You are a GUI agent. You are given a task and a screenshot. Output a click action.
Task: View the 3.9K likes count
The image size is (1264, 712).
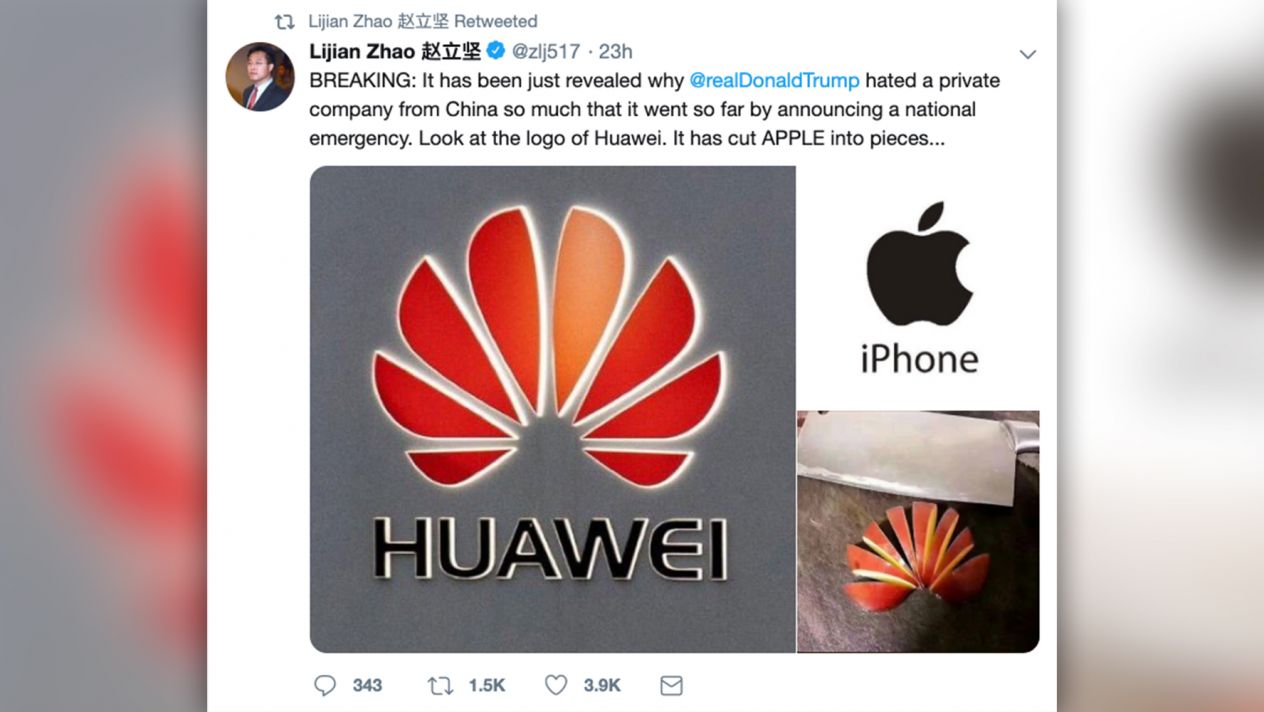click(602, 685)
